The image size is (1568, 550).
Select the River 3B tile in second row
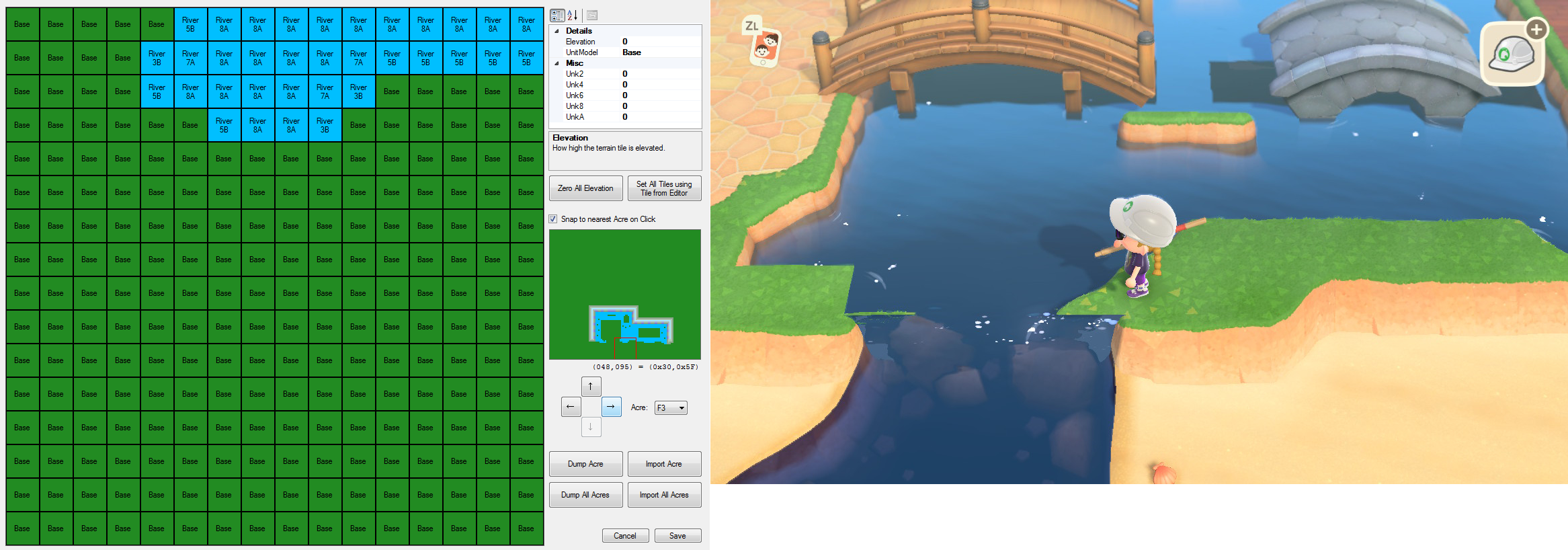157,58
